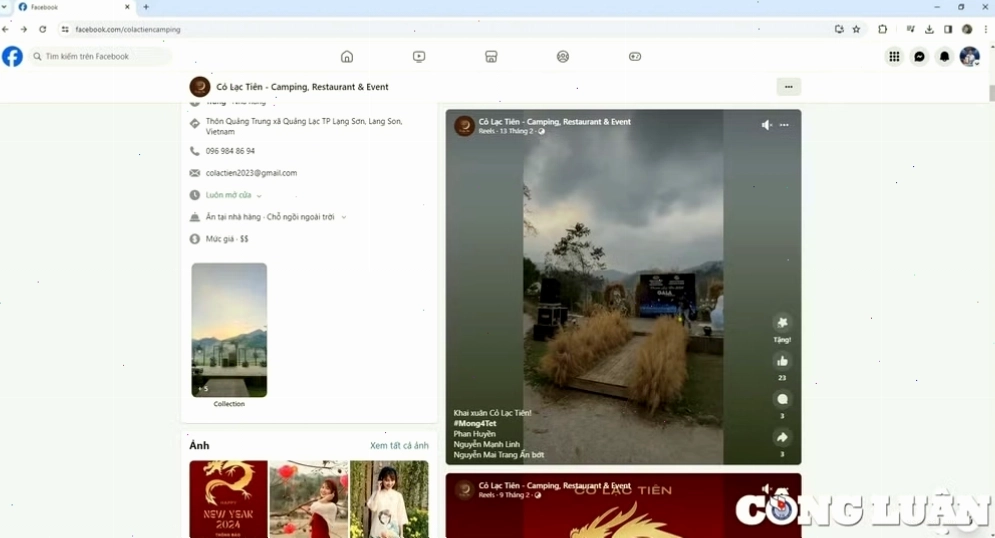Open account profile picture menu
The width and height of the screenshot is (995, 538).
click(970, 56)
